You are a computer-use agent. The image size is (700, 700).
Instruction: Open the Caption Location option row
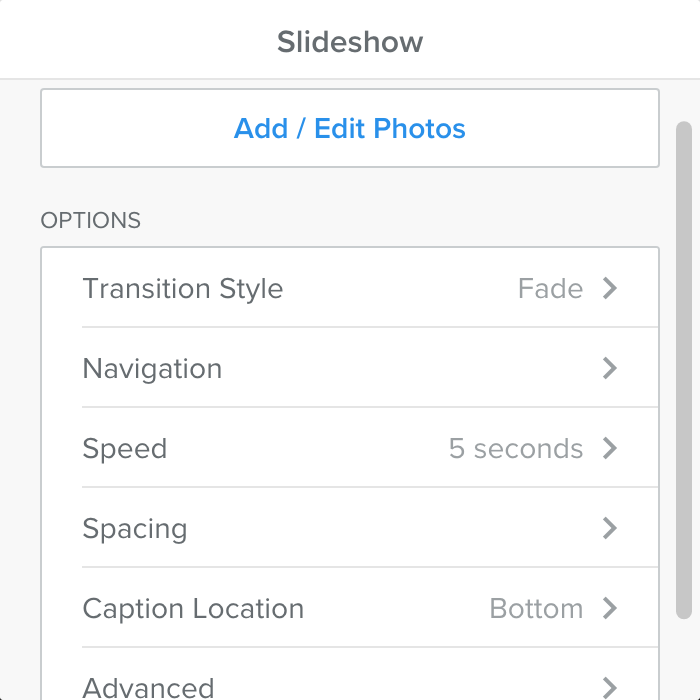point(193,609)
